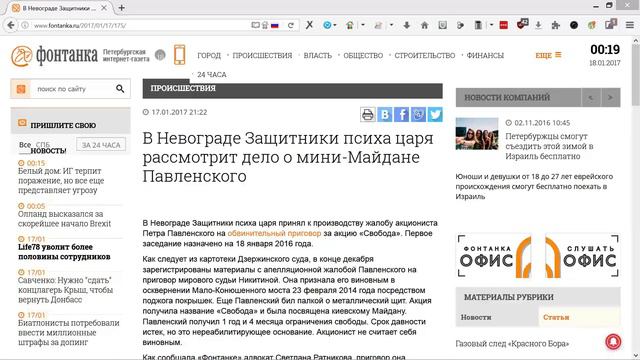Click the search magnifier icon
This screenshot has height=360, width=640.
(120, 89)
